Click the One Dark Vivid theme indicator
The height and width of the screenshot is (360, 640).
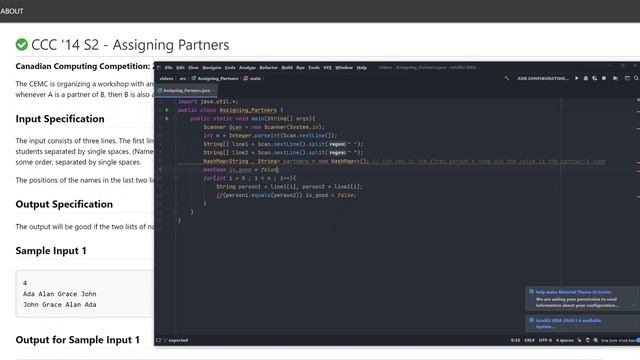(x=620, y=340)
